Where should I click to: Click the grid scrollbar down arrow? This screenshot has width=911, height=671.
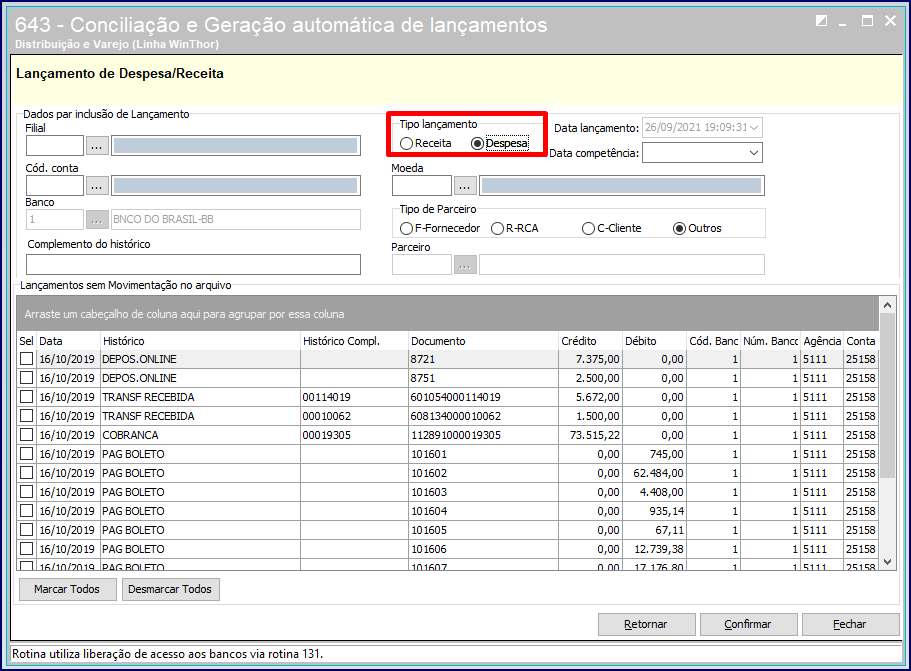[887, 562]
